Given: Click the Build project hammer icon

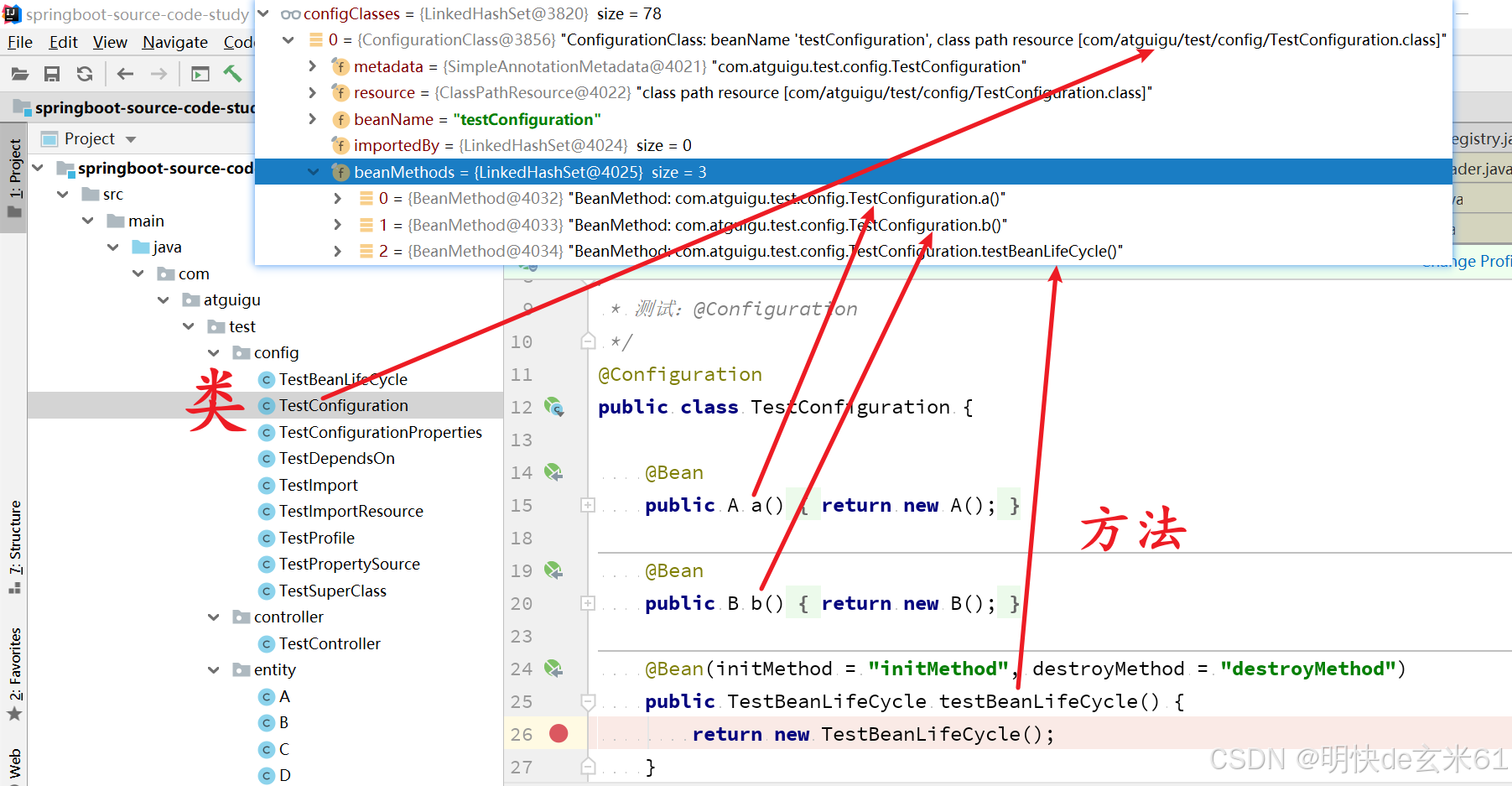Looking at the screenshot, I should [x=232, y=74].
